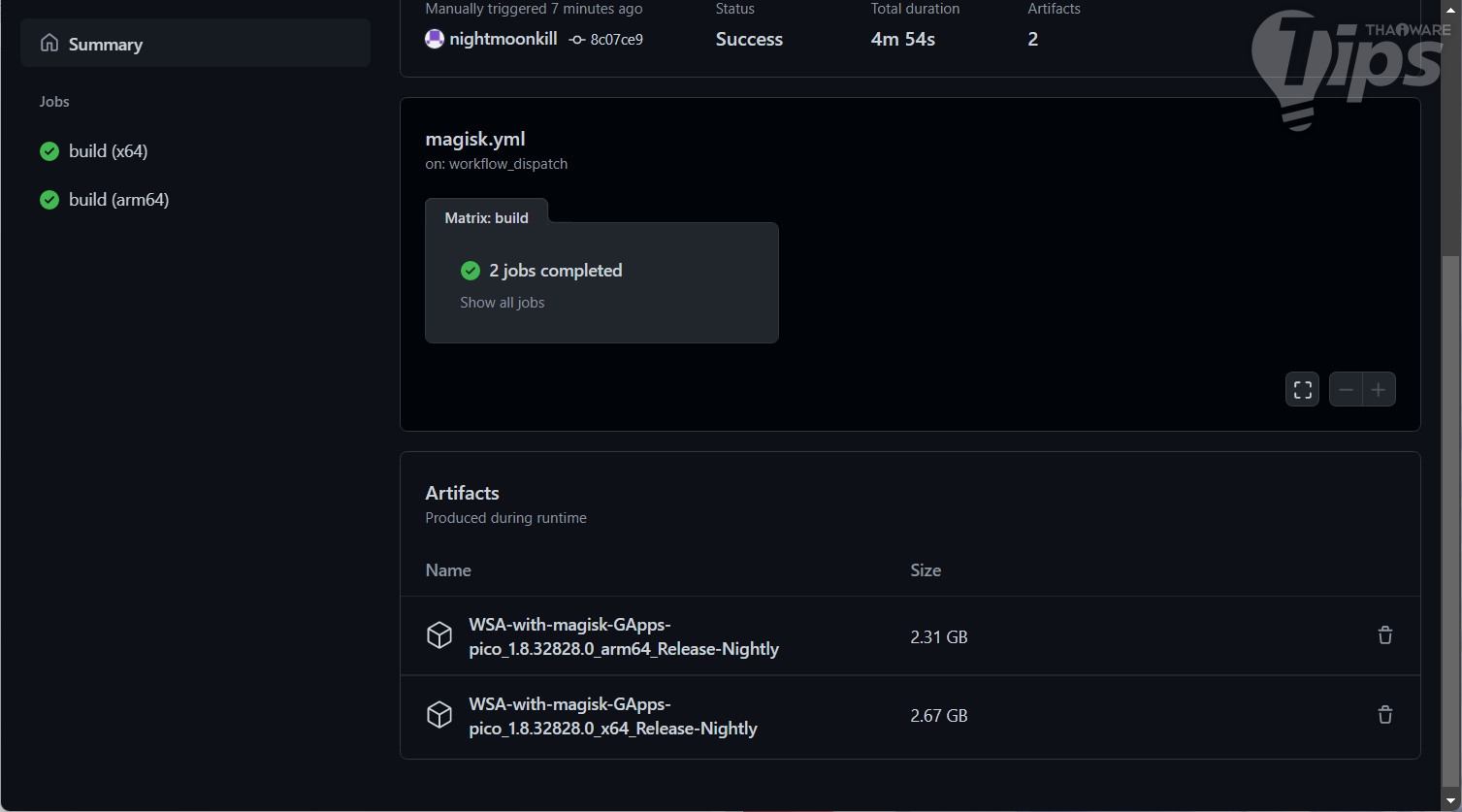Delete the x64 Release-Nightly artifact
1462x812 pixels.
[x=1384, y=715]
